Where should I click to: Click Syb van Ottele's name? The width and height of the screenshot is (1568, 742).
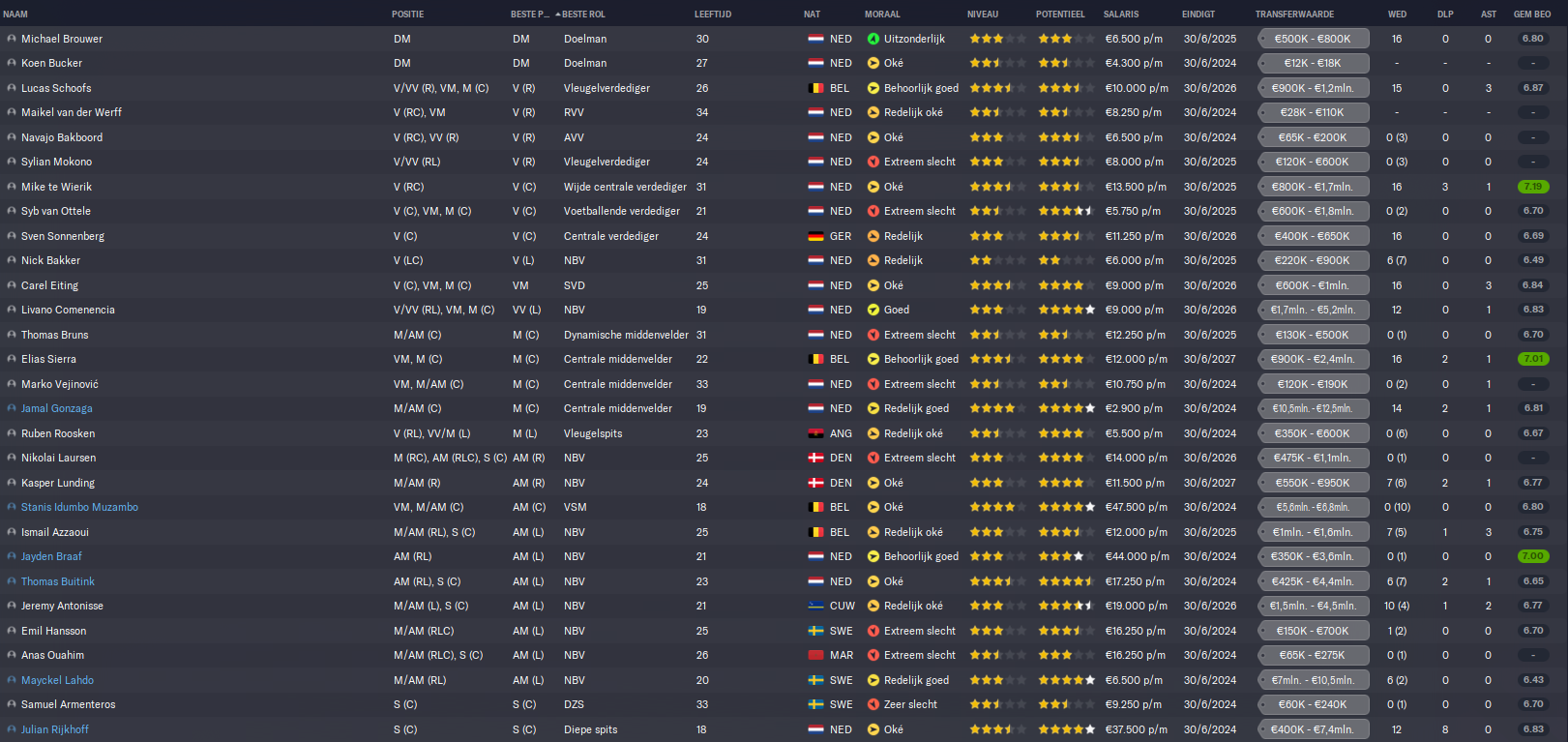click(56, 211)
